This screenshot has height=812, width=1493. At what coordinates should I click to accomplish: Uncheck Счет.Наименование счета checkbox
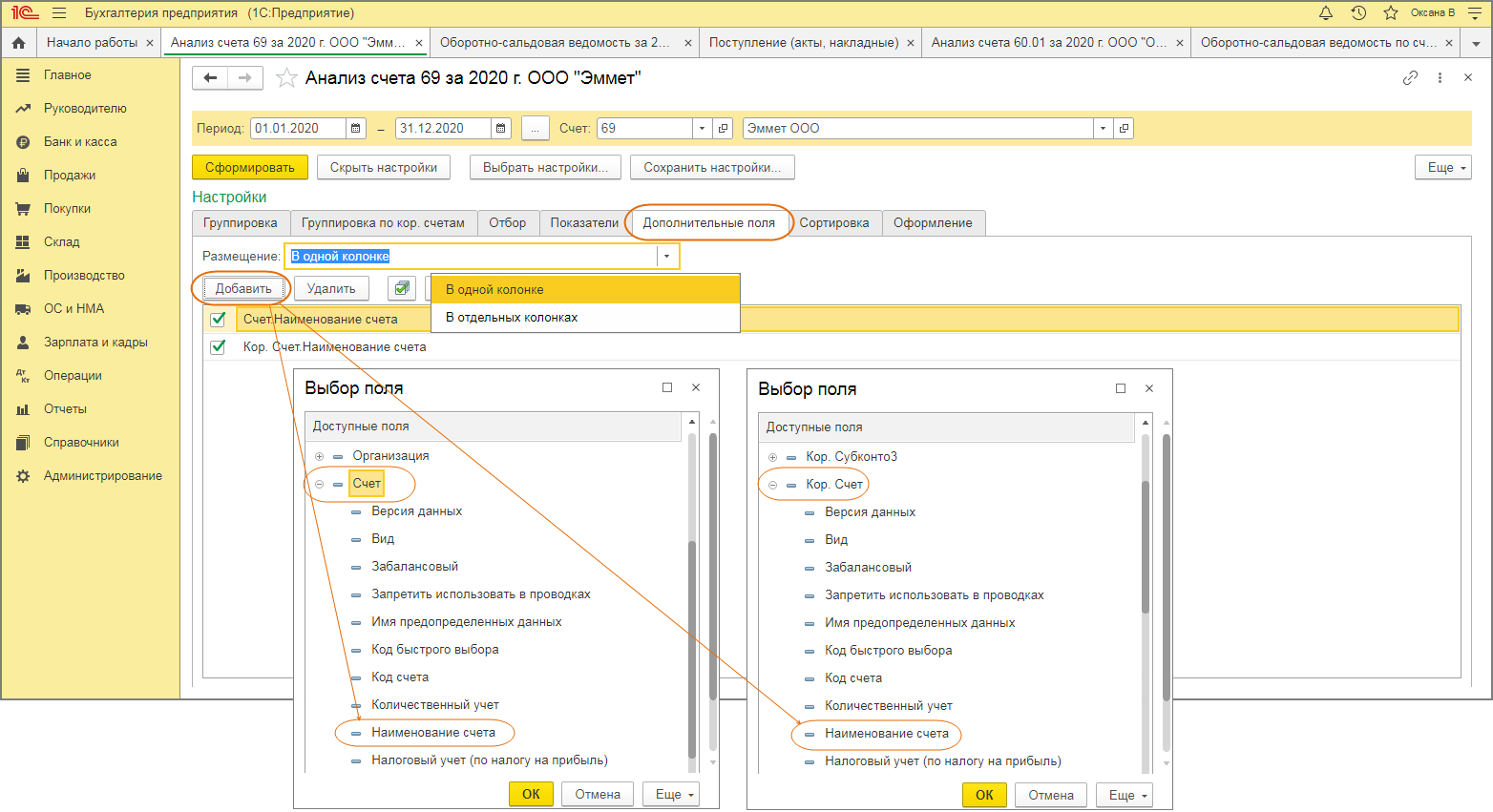click(x=218, y=320)
